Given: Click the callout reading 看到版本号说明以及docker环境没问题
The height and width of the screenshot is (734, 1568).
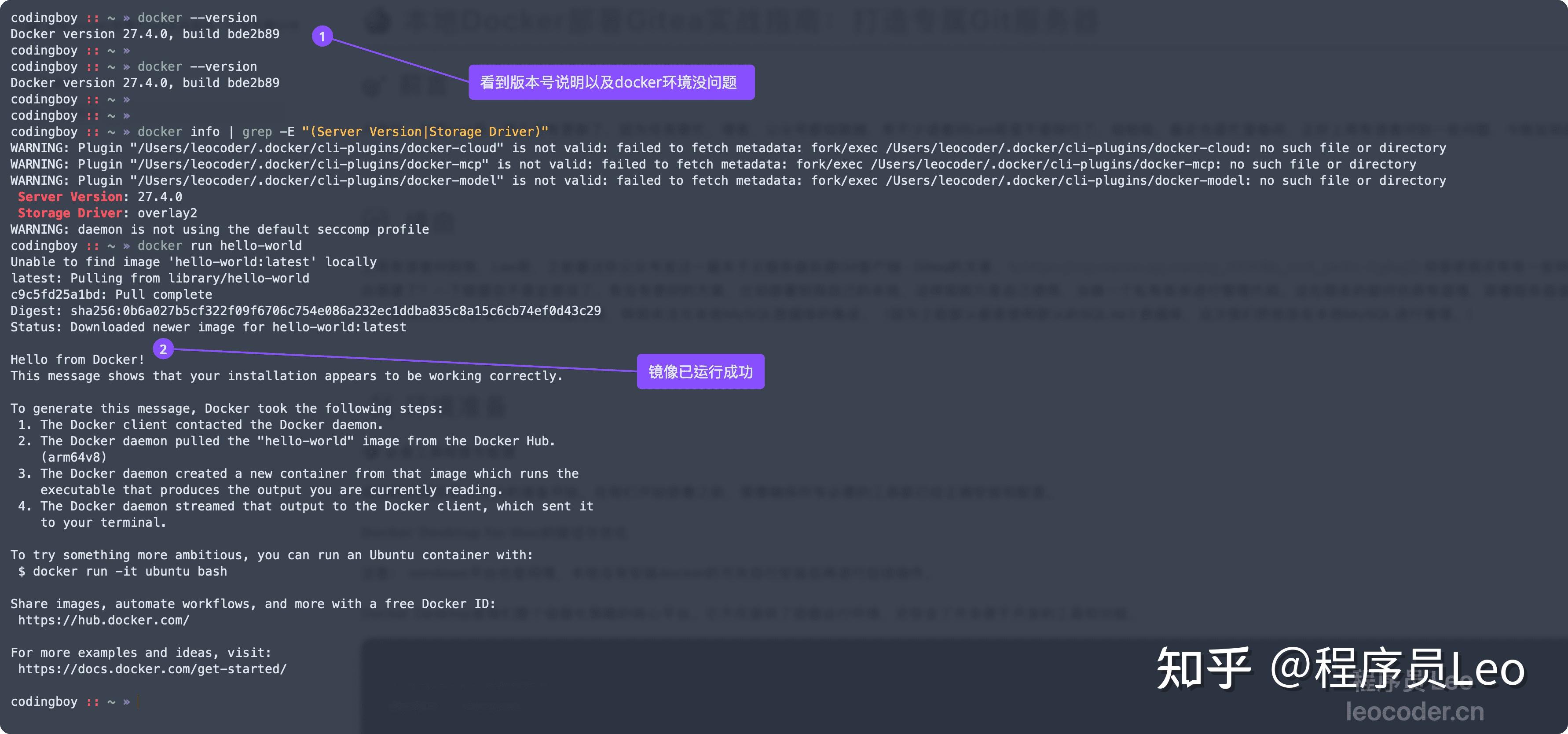Looking at the screenshot, I should pos(611,82).
